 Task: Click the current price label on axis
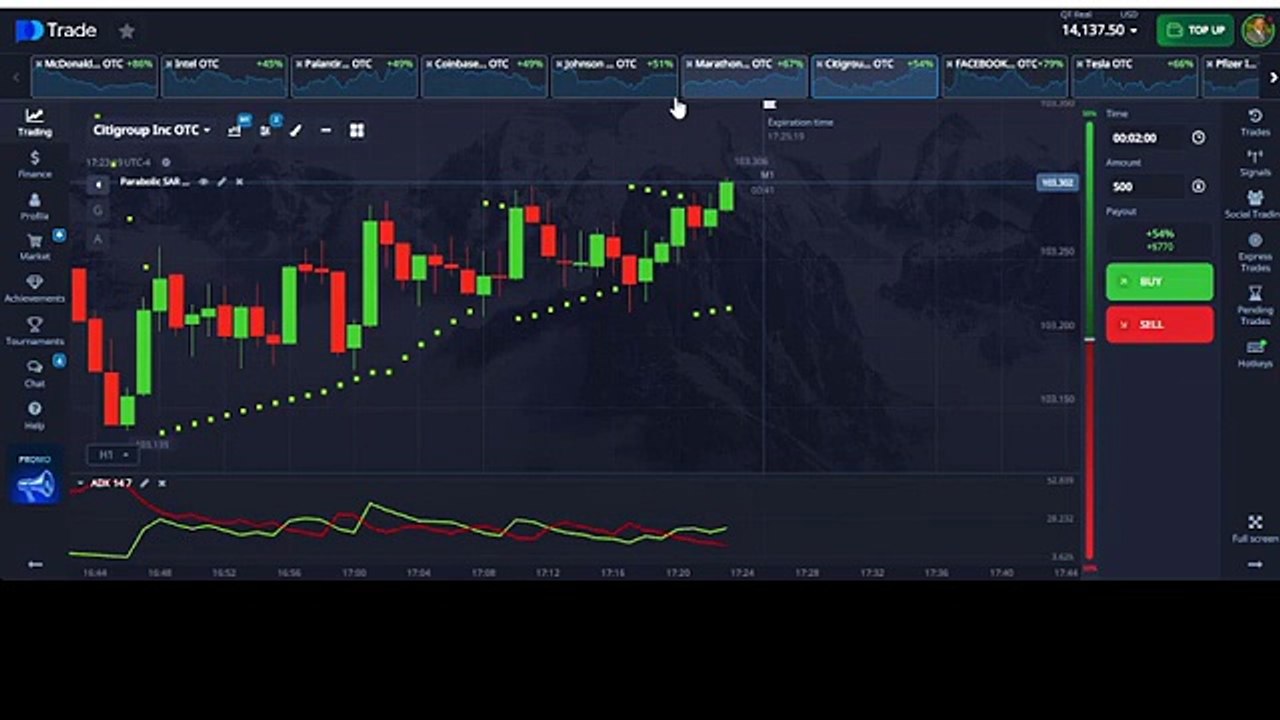pos(1057,183)
